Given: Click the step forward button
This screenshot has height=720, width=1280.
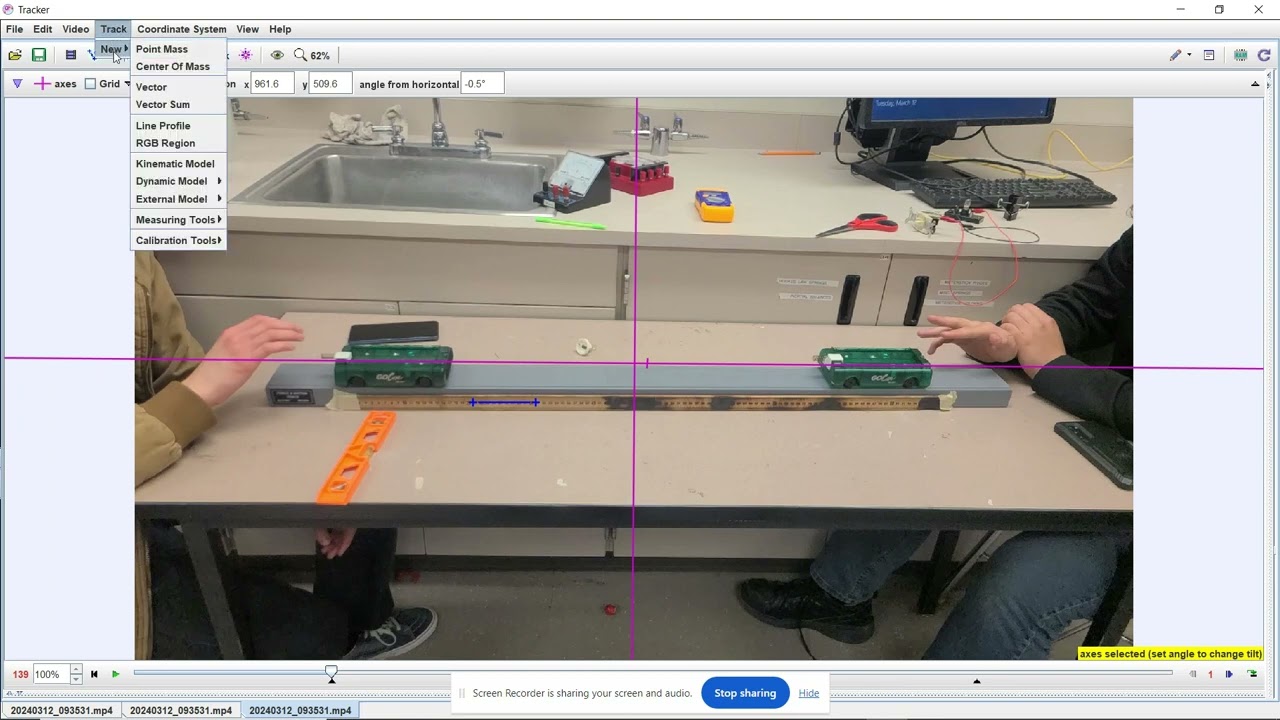Looking at the screenshot, I should click(1229, 674).
